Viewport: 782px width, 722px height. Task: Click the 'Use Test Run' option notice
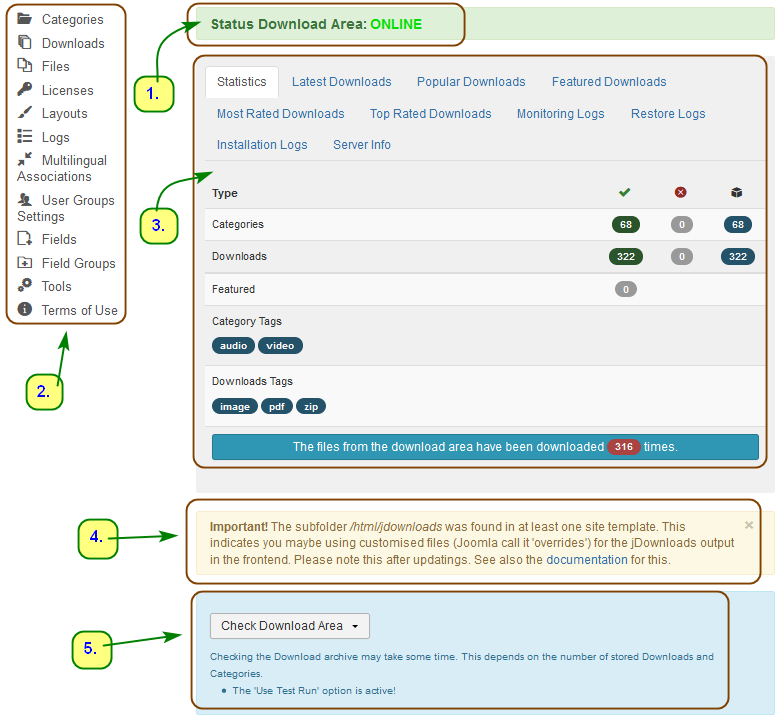[314, 691]
